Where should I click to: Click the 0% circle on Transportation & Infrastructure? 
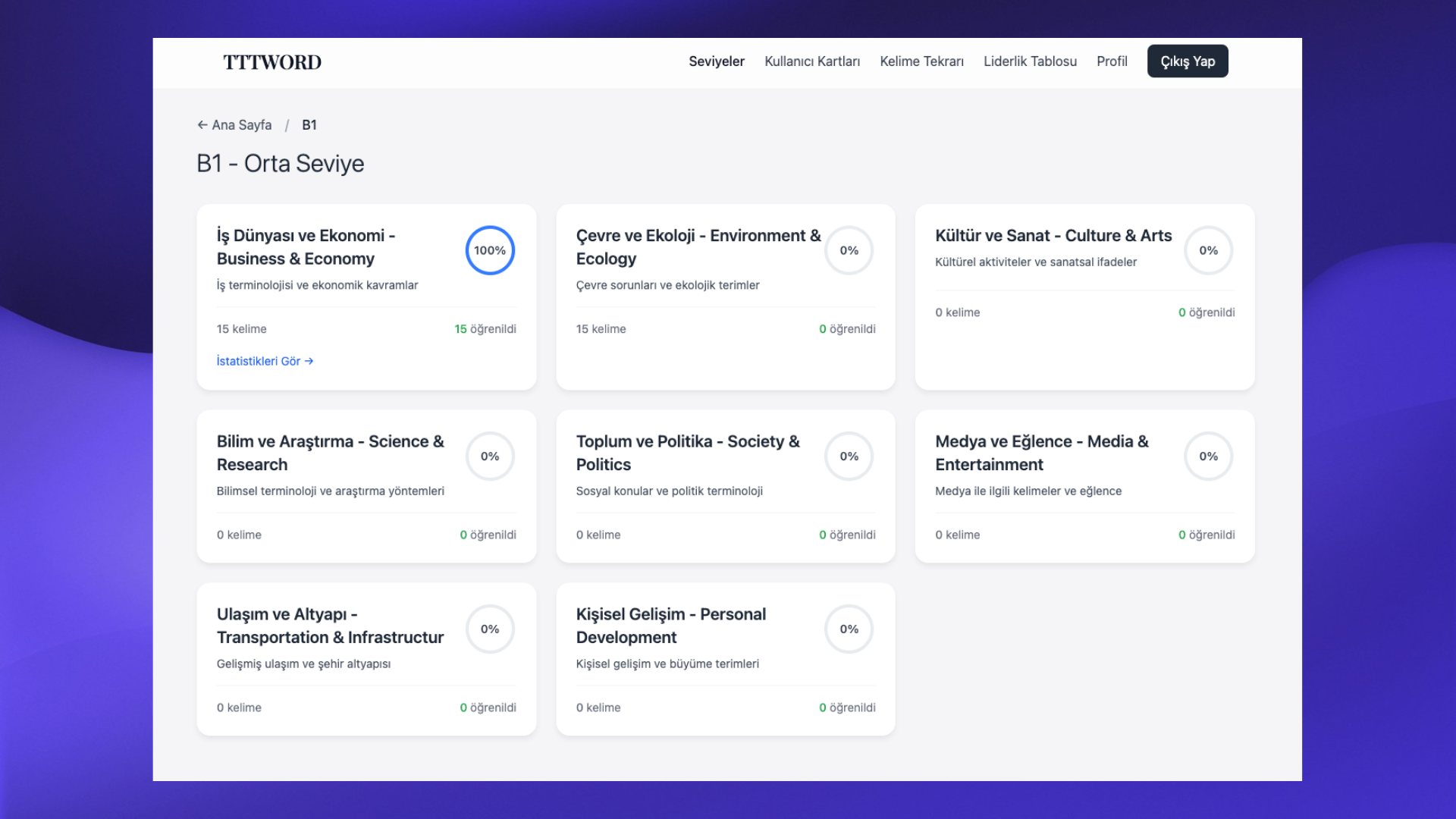[x=490, y=629]
